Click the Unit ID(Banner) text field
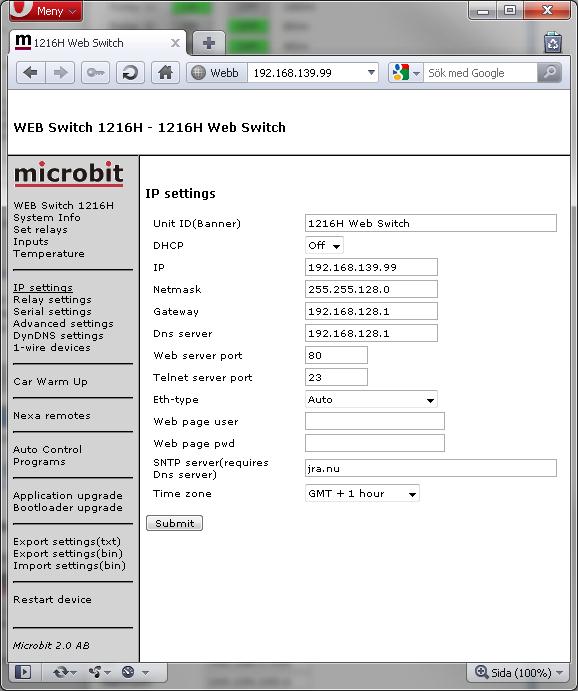The width and height of the screenshot is (578, 691). (430, 223)
